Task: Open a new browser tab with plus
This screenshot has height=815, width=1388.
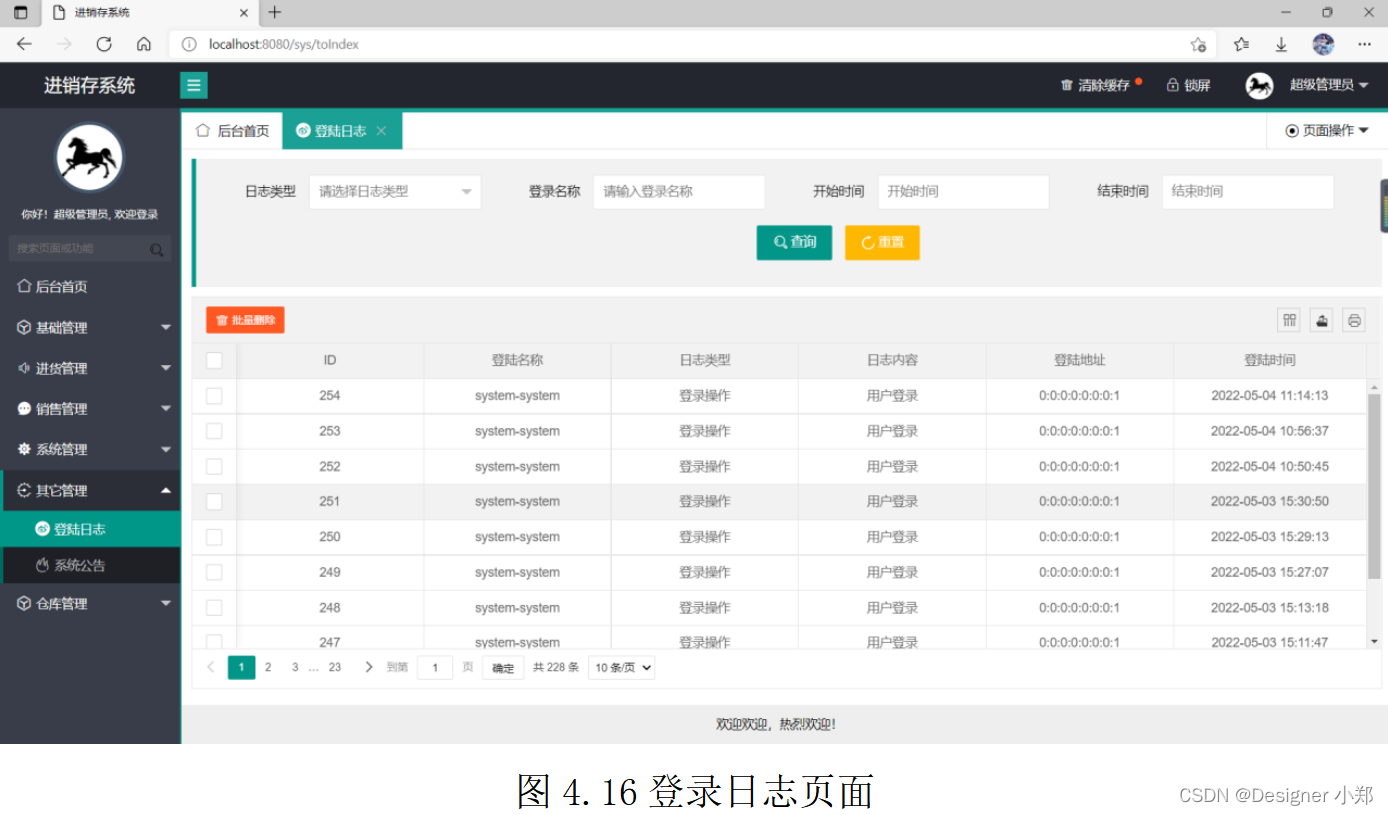Action: click(275, 13)
